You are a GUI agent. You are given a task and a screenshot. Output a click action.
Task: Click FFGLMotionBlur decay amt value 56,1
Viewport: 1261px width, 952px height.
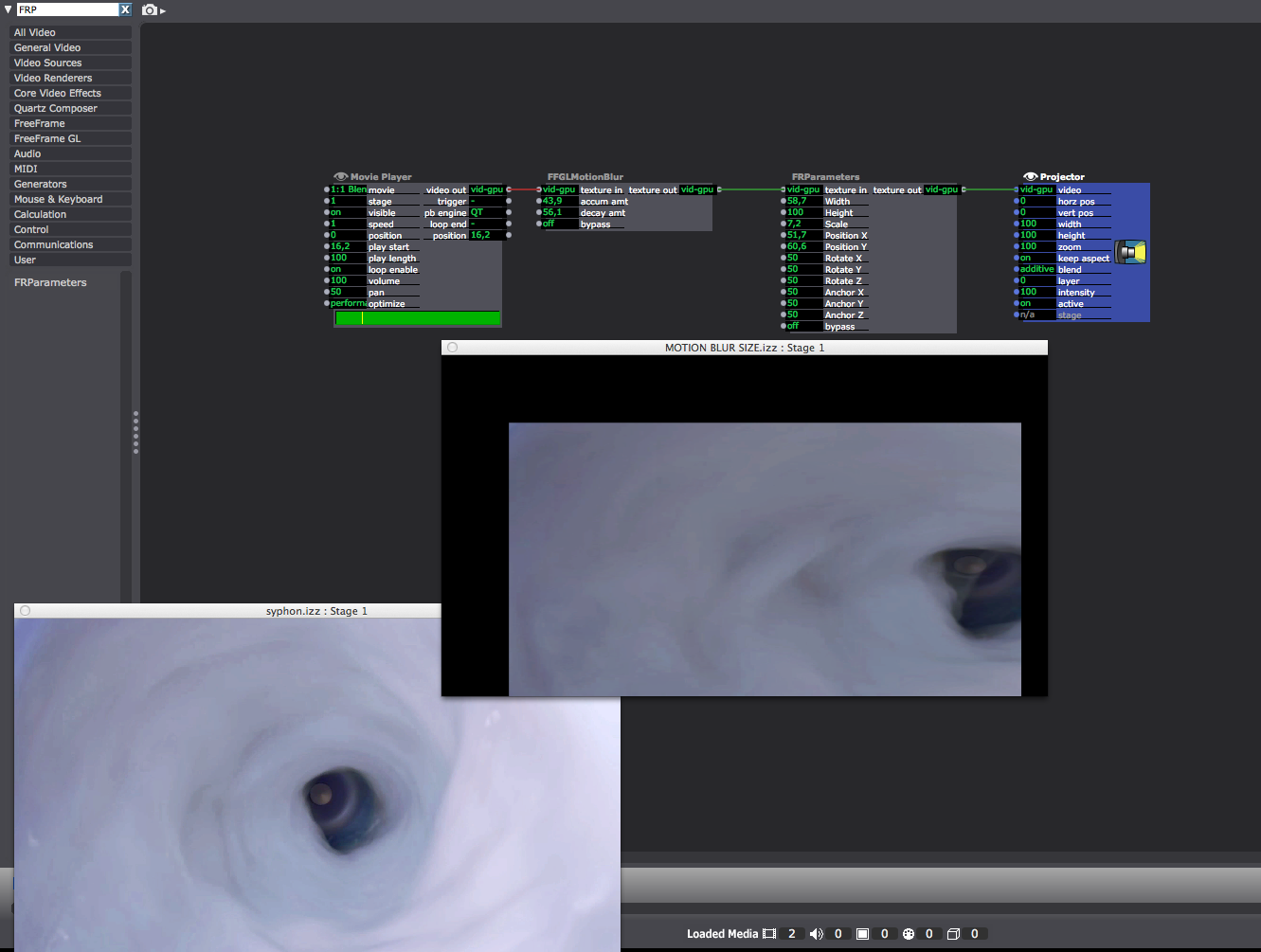click(x=559, y=212)
